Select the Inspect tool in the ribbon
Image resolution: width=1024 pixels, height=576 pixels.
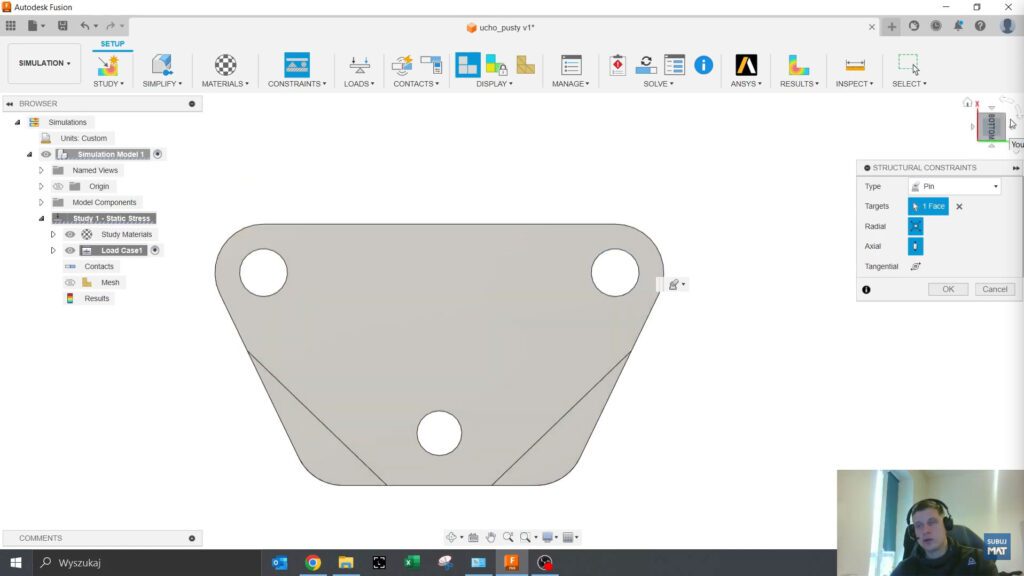coord(853,66)
